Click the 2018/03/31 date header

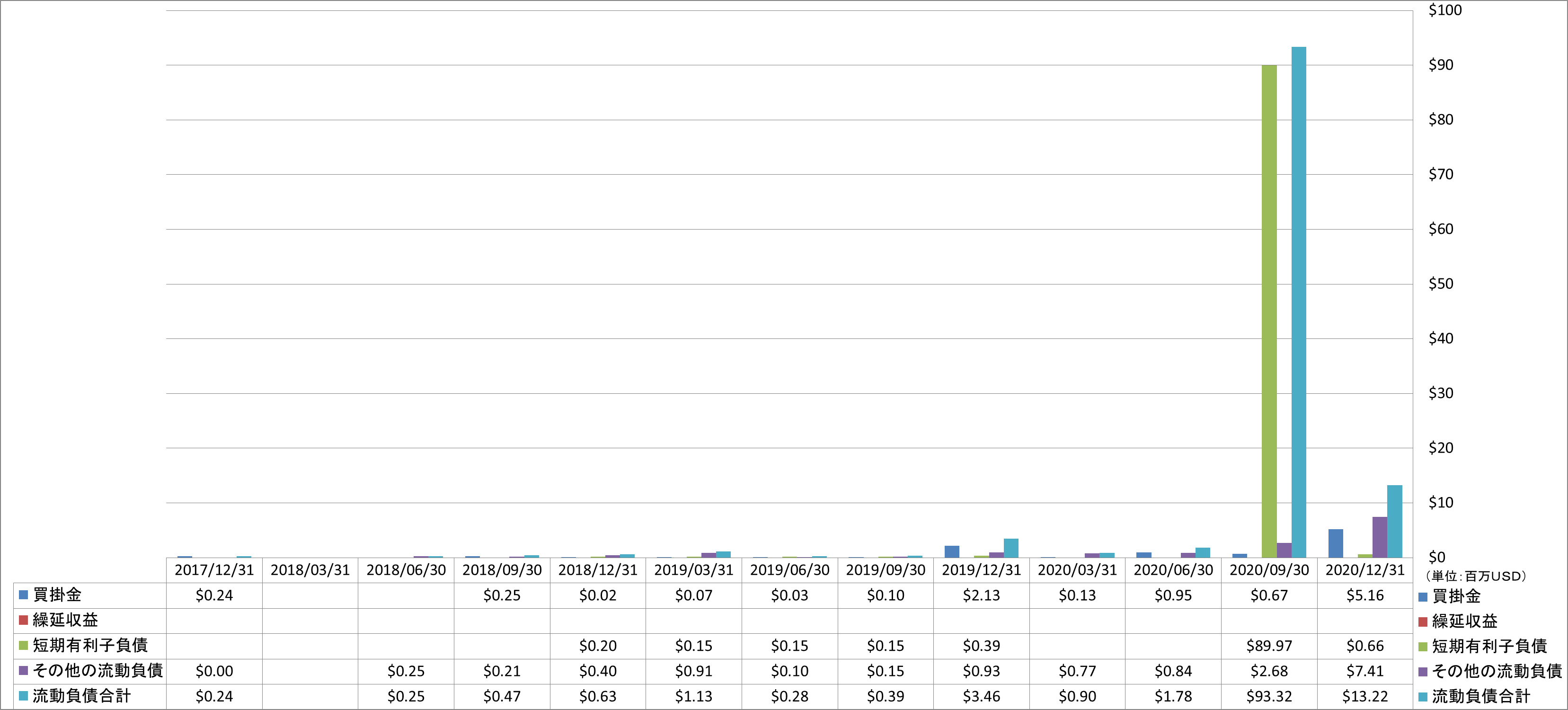pyautogui.click(x=310, y=570)
